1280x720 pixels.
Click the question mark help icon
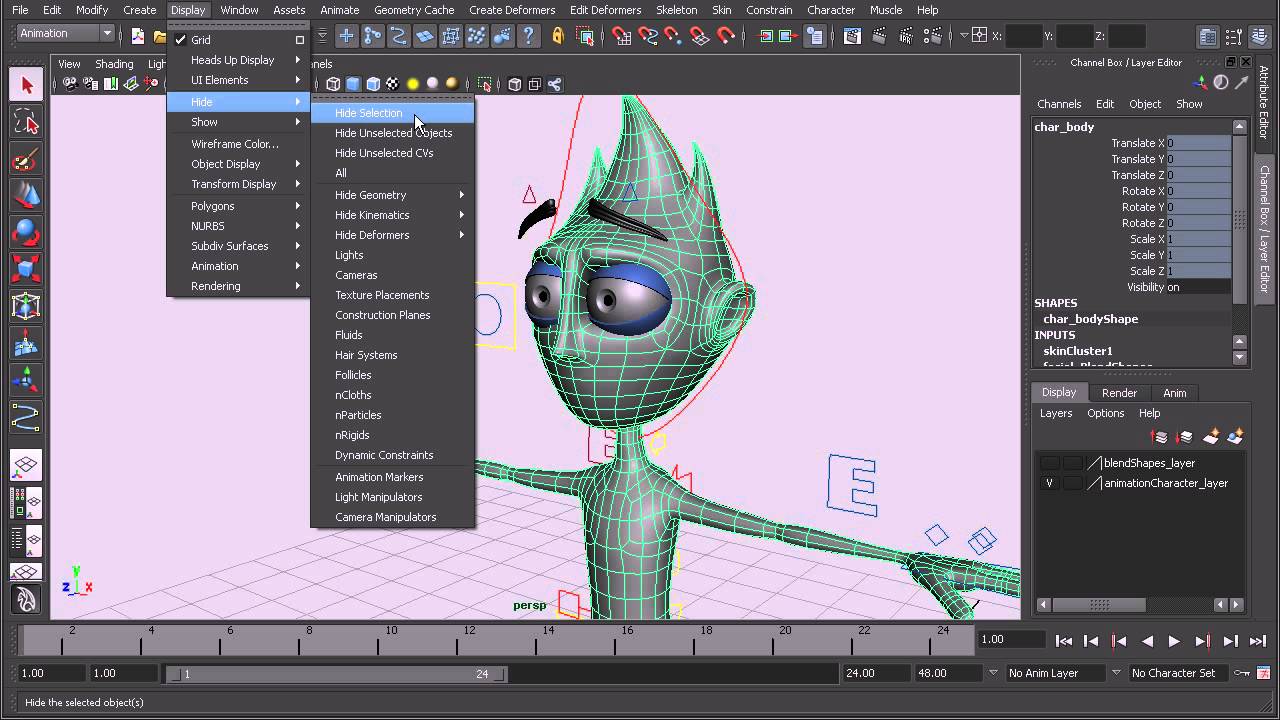click(x=529, y=36)
